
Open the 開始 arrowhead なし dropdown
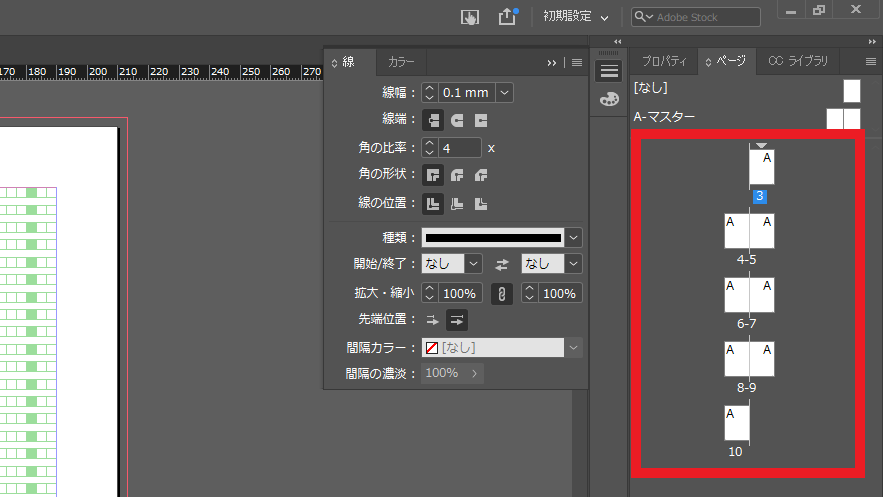click(x=474, y=263)
